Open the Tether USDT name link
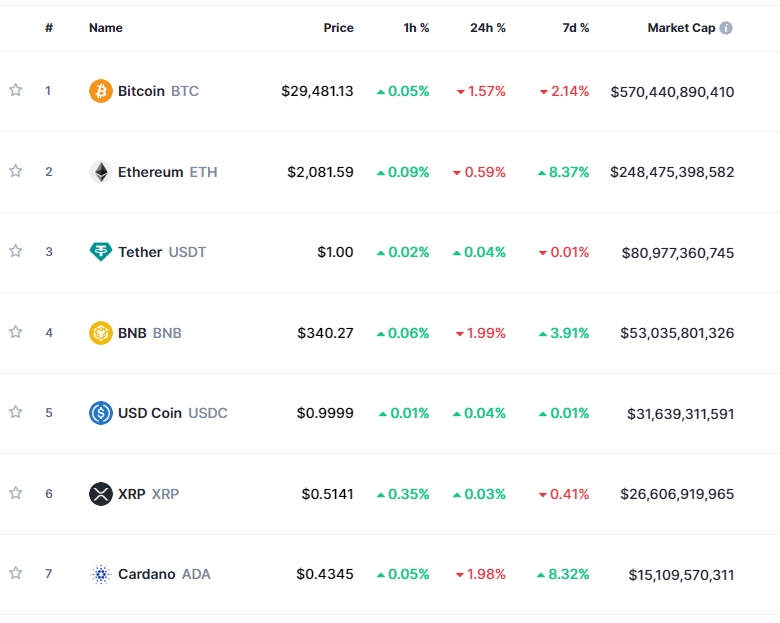The width and height of the screenshot is (780, 623). 161,252
